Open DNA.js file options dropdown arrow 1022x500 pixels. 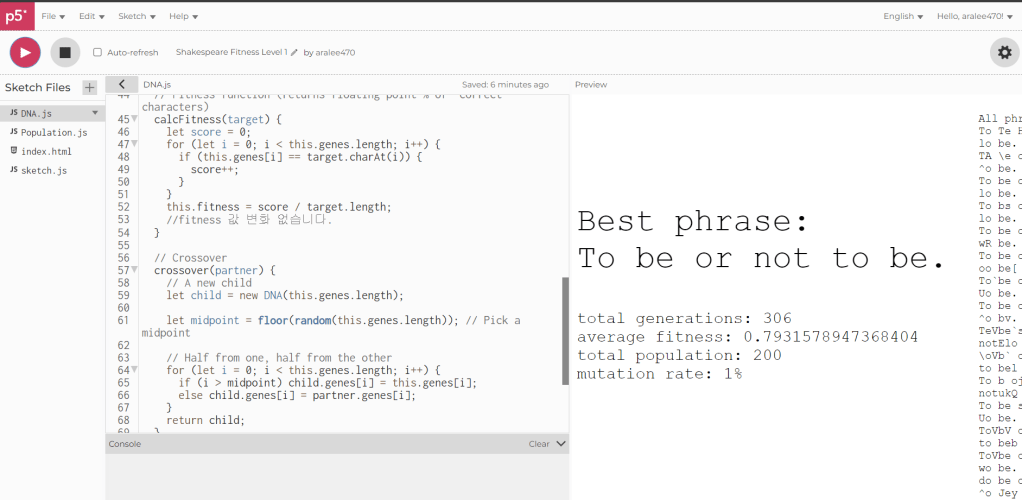[95, 113]
